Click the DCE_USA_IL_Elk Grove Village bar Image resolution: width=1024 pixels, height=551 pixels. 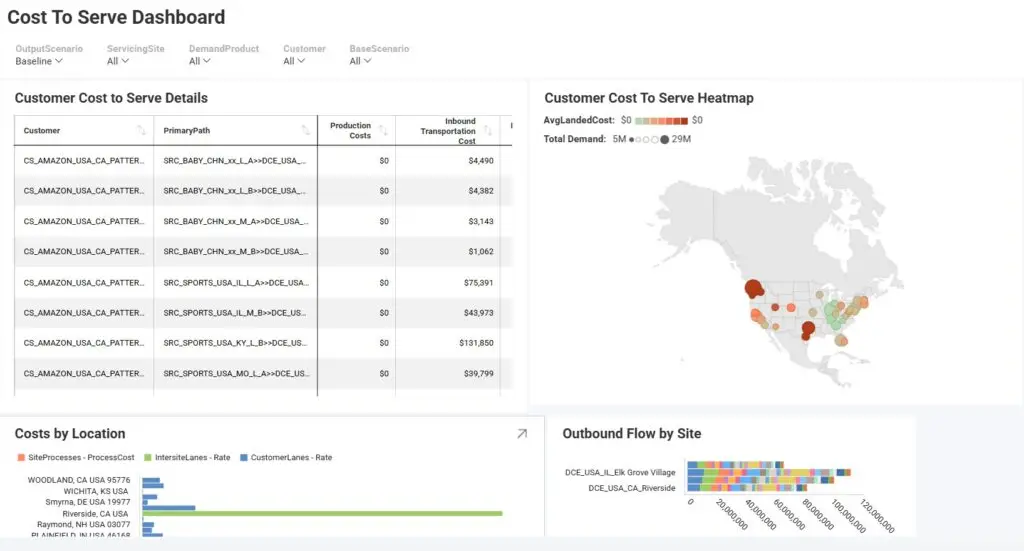[770, 472]
